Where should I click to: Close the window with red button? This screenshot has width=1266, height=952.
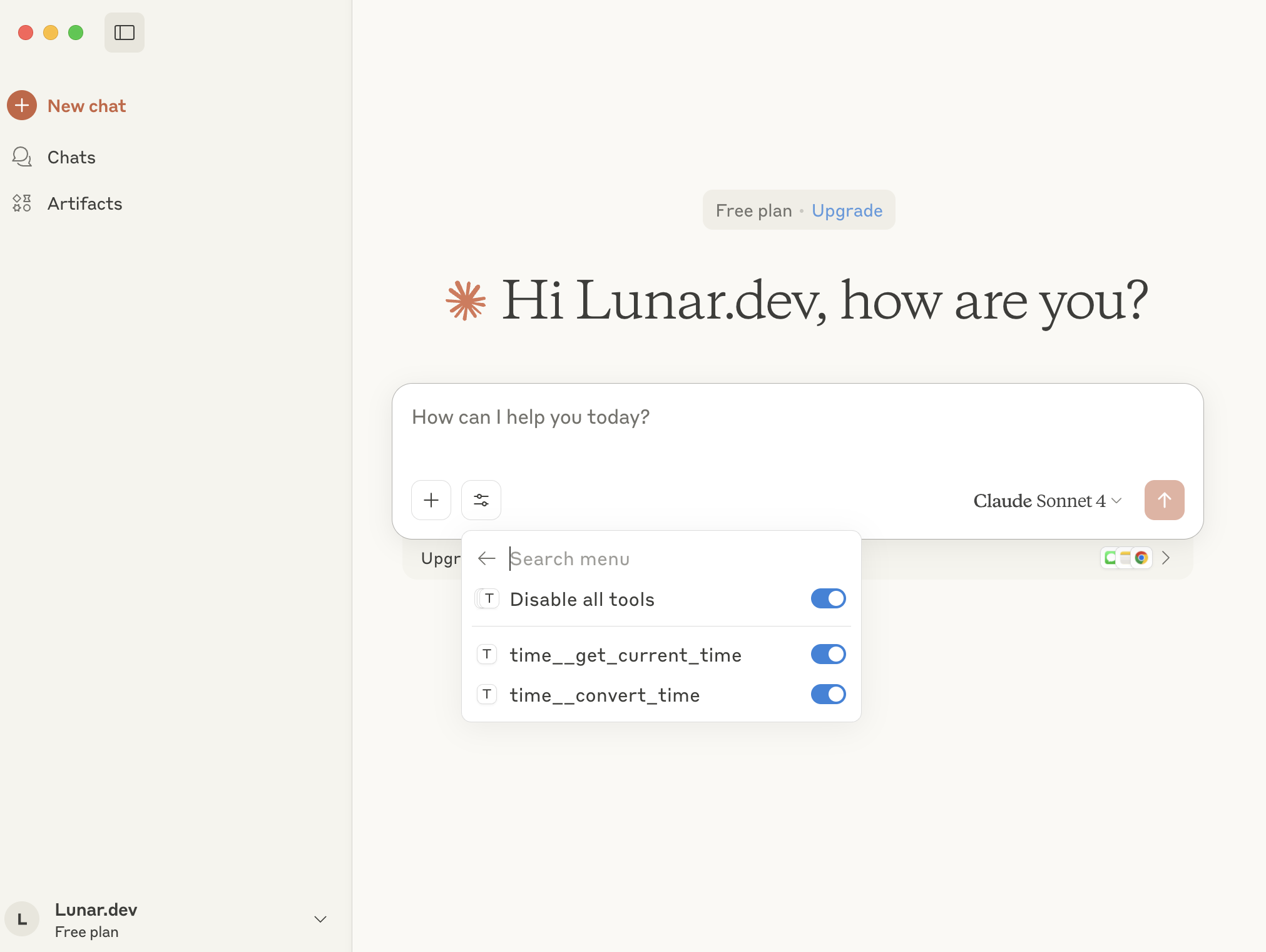point(26,33)
